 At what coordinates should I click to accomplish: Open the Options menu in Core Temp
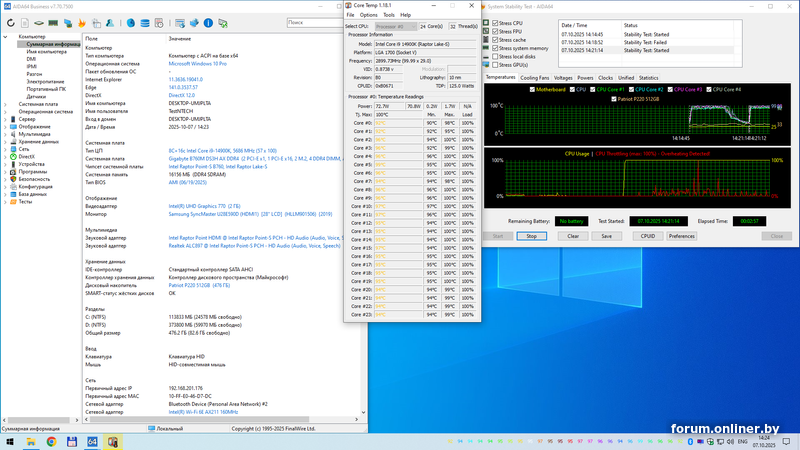369,15
